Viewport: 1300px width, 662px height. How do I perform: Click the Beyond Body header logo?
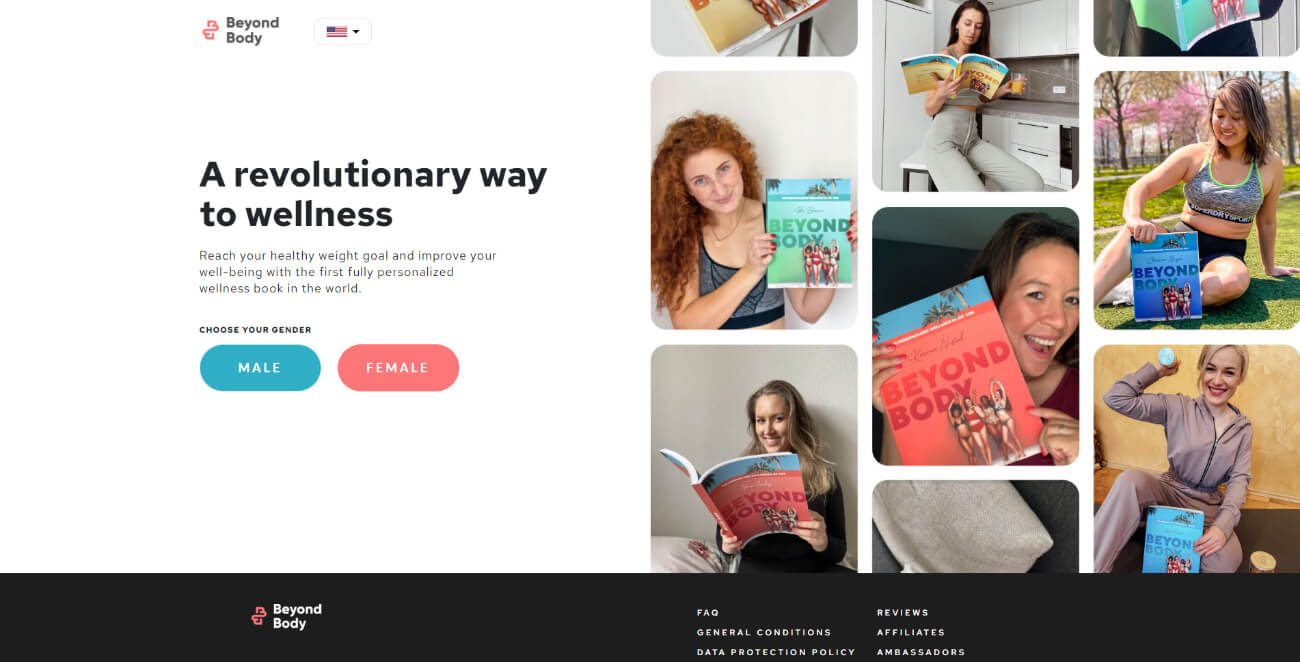point(240,31)
